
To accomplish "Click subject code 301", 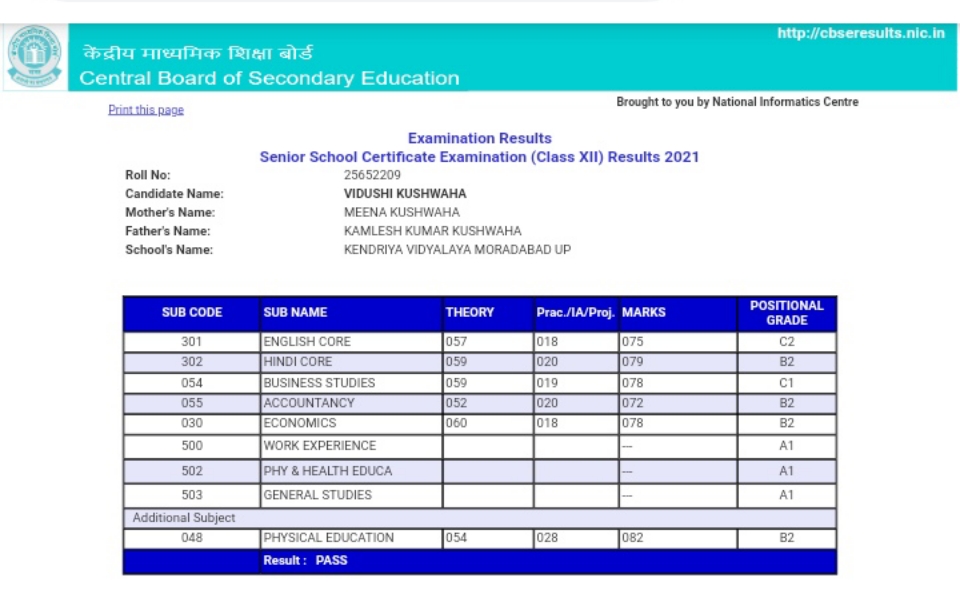I will pyautogui.click(x=192, y=342).
